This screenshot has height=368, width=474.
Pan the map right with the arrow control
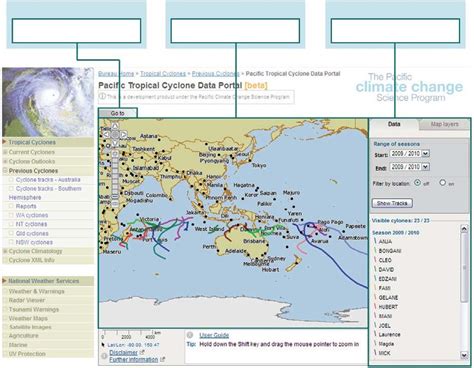pos(123,134)
